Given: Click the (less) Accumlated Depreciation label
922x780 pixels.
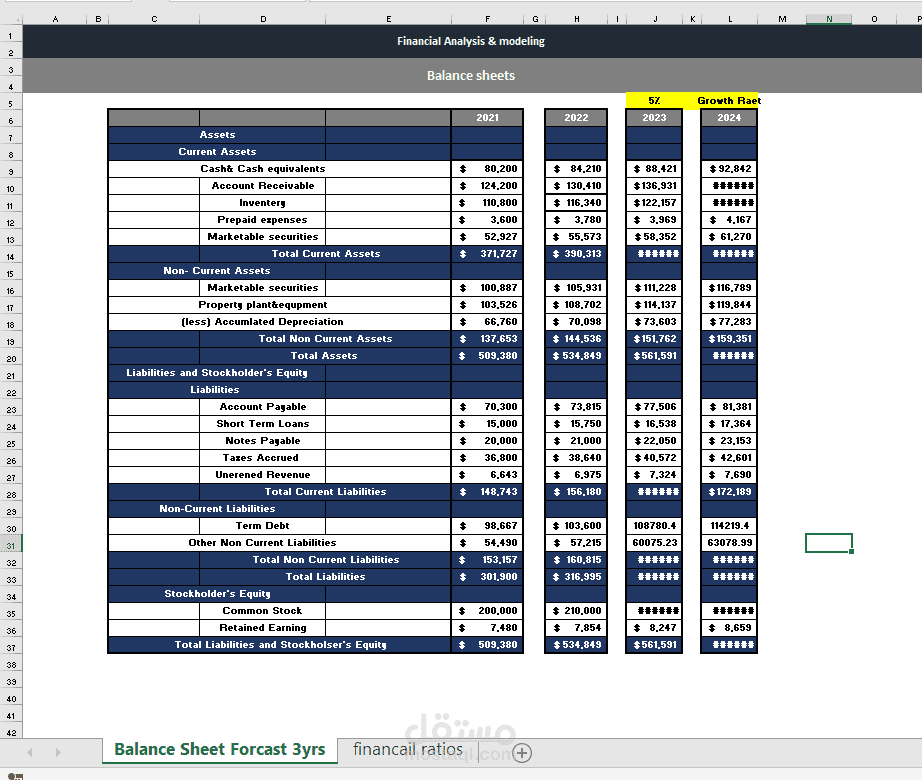Looking at the screenshot, I should coord(262,322).
